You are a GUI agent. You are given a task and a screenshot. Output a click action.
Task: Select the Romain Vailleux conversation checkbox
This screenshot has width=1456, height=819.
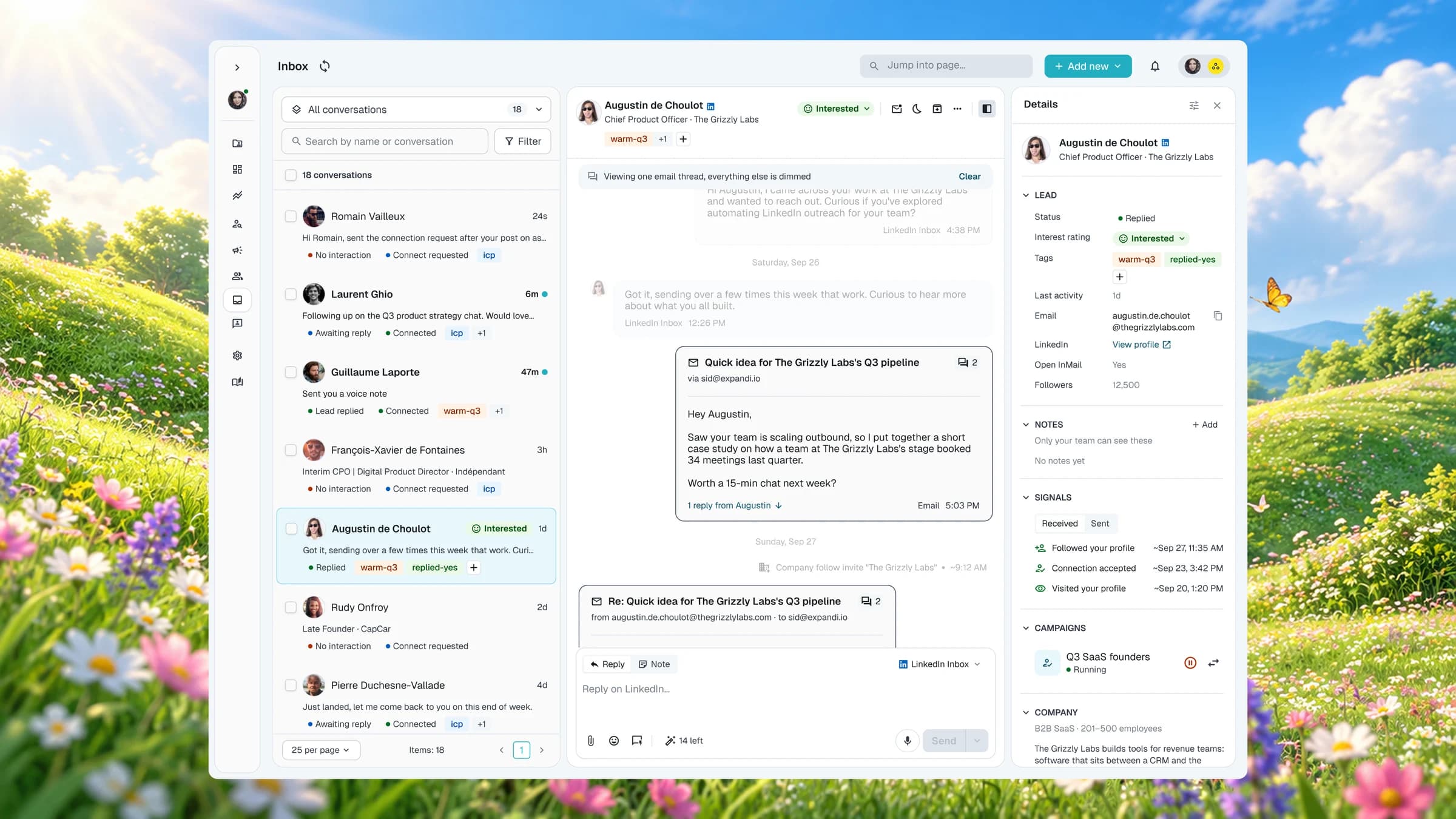click(x=291, y=216)
